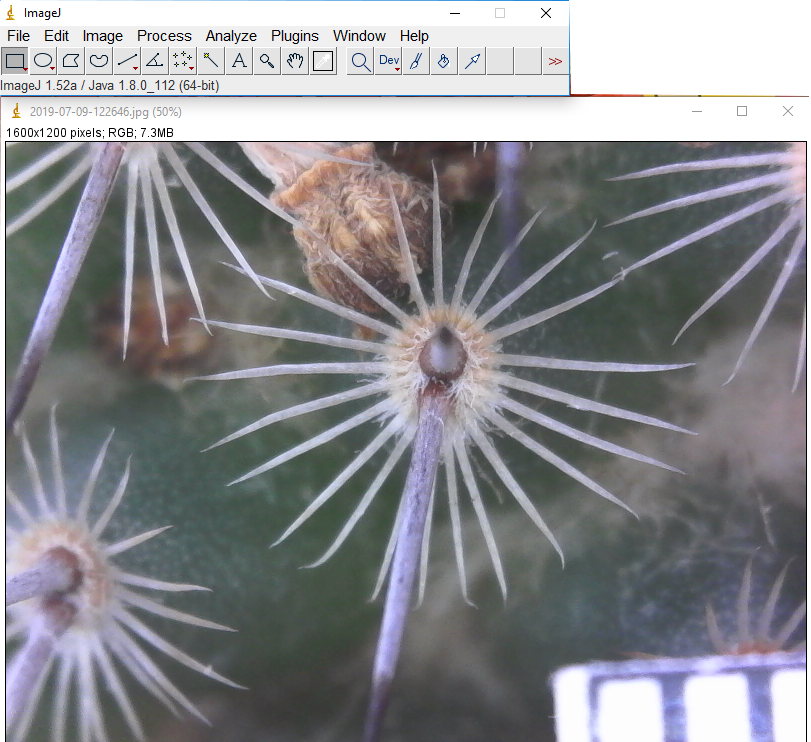Open the Dev developer menu
Screen dimensions: 811x742
388,61
